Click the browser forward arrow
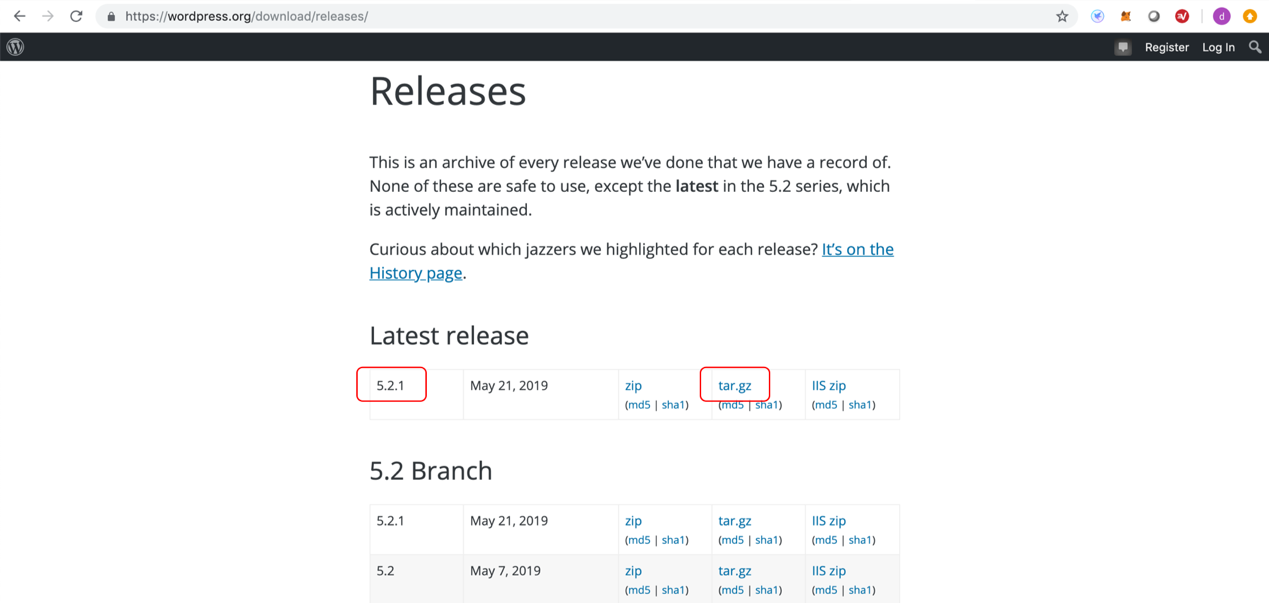Viewport: 1269px width, 603px height. click(x=47, y=16)
